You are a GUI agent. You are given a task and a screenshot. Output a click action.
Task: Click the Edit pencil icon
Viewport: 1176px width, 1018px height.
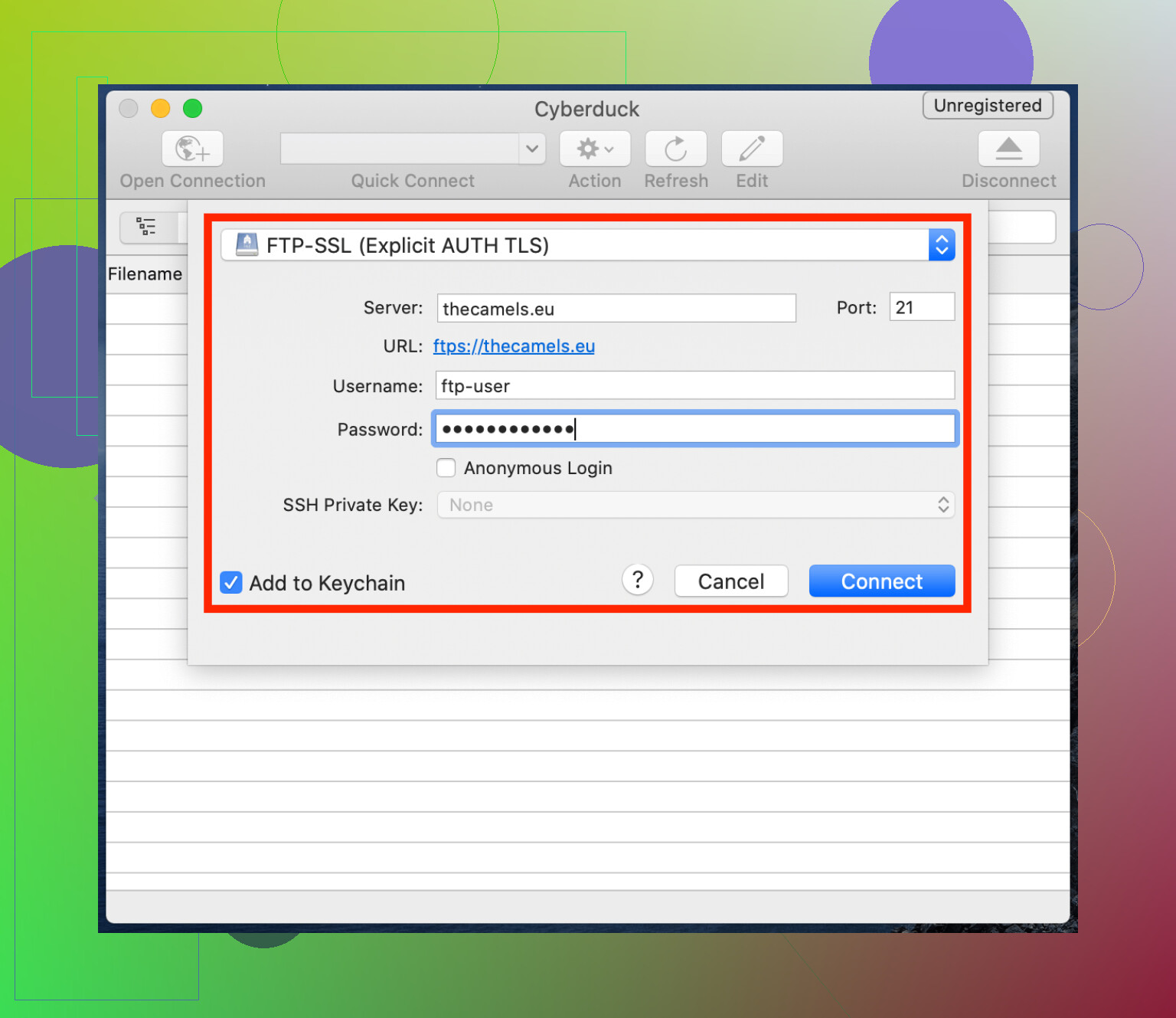[x=752, y=149]
